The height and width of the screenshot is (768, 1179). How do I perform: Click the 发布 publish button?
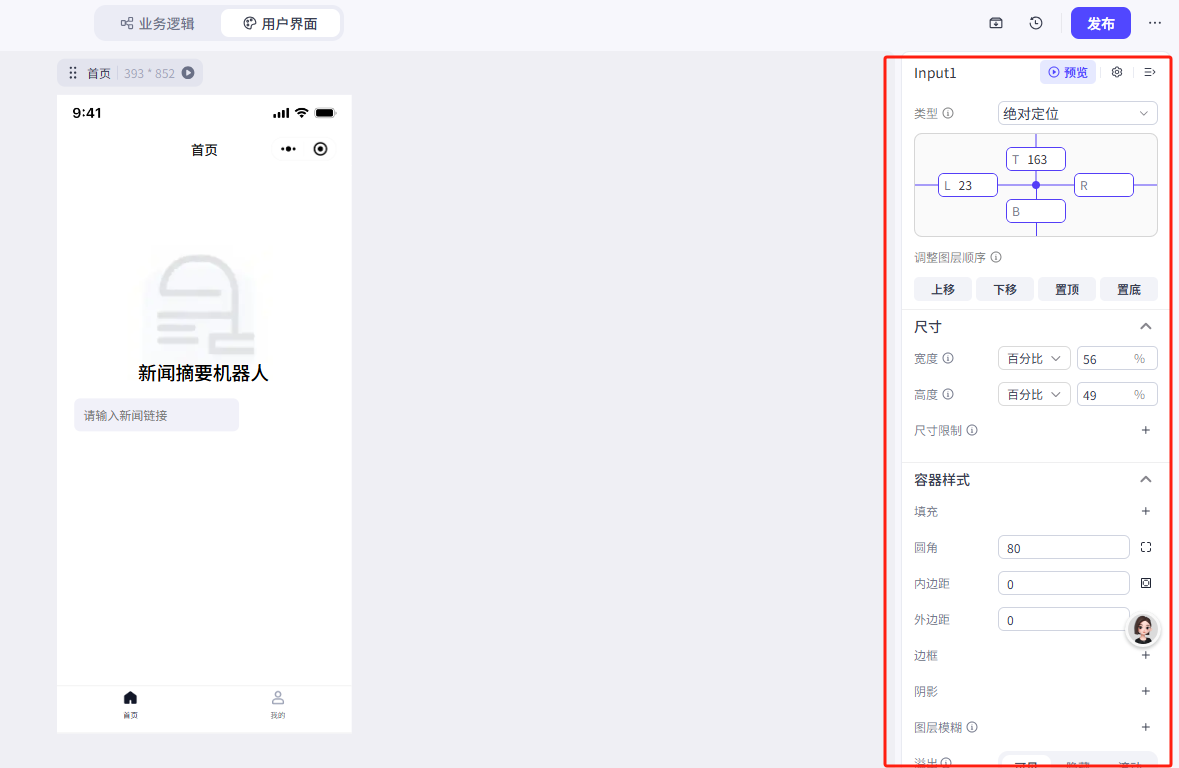coord(1100,23)
